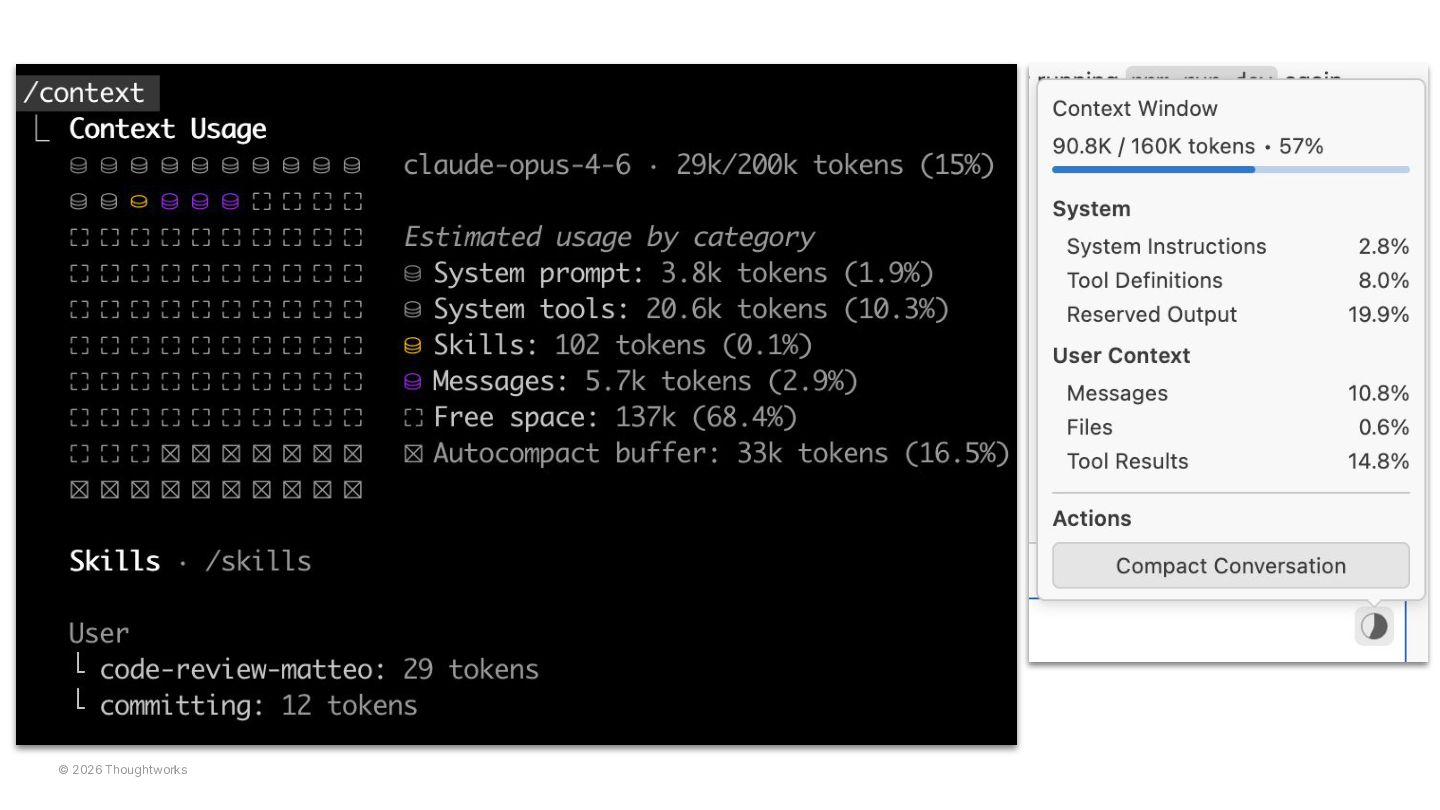1440x810 pixels.
Task: Click the System tools gray disk icon
Action: point(412,309)
